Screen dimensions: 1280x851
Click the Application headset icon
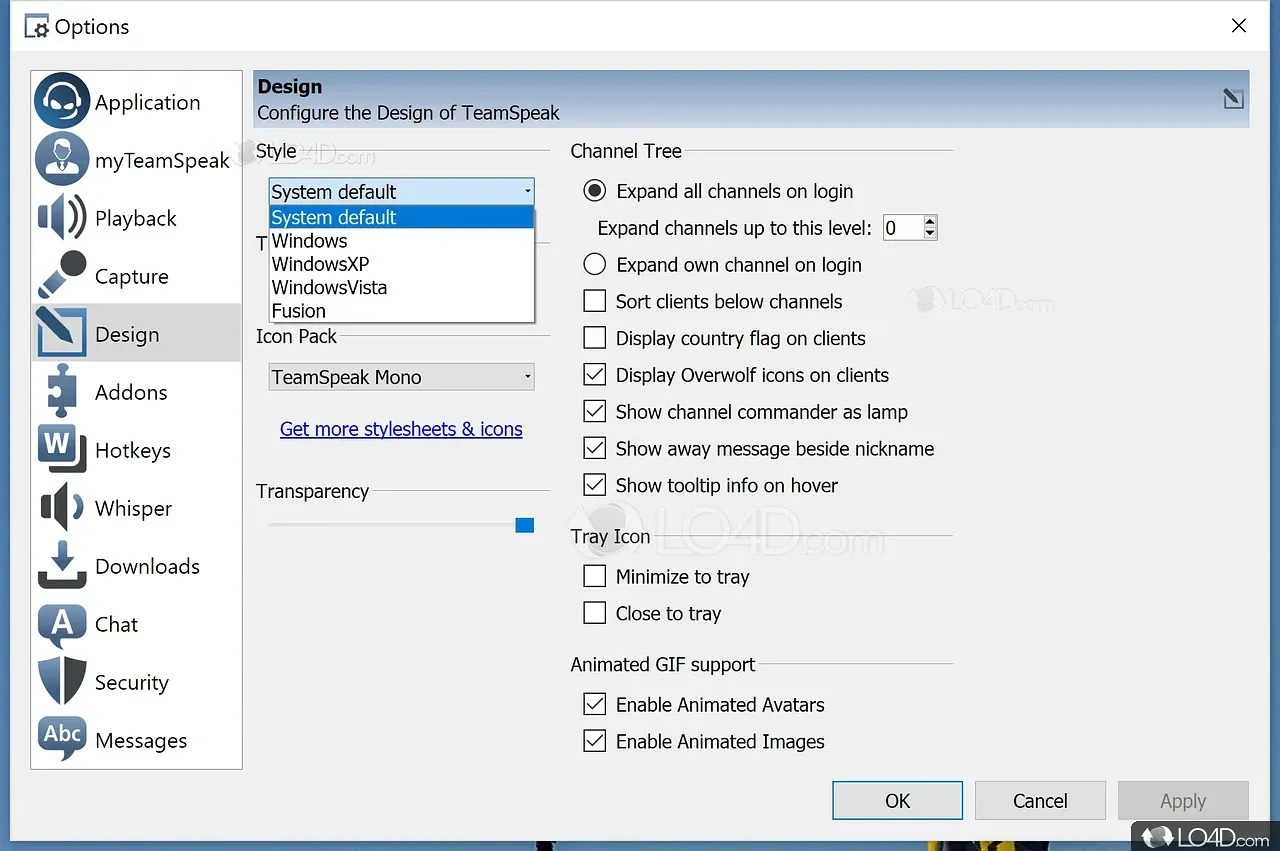pyautogui.click(x=62, y=102)
